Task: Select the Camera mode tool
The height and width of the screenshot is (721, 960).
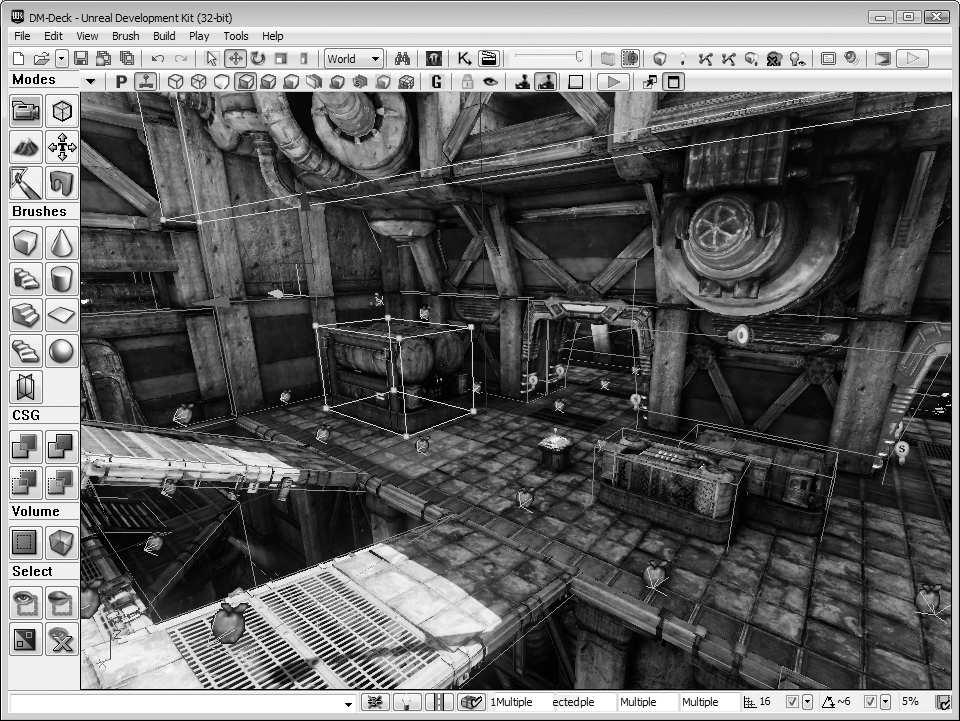Action: (x=26, y=111)
